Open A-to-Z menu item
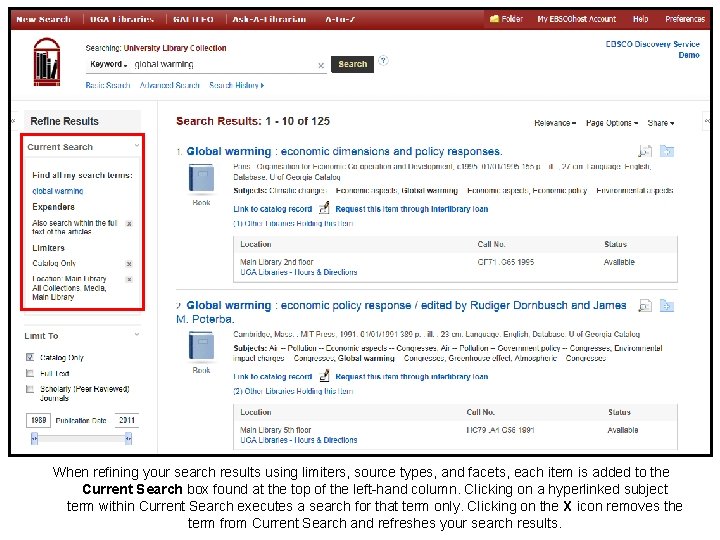 click(x=339, y=19)
